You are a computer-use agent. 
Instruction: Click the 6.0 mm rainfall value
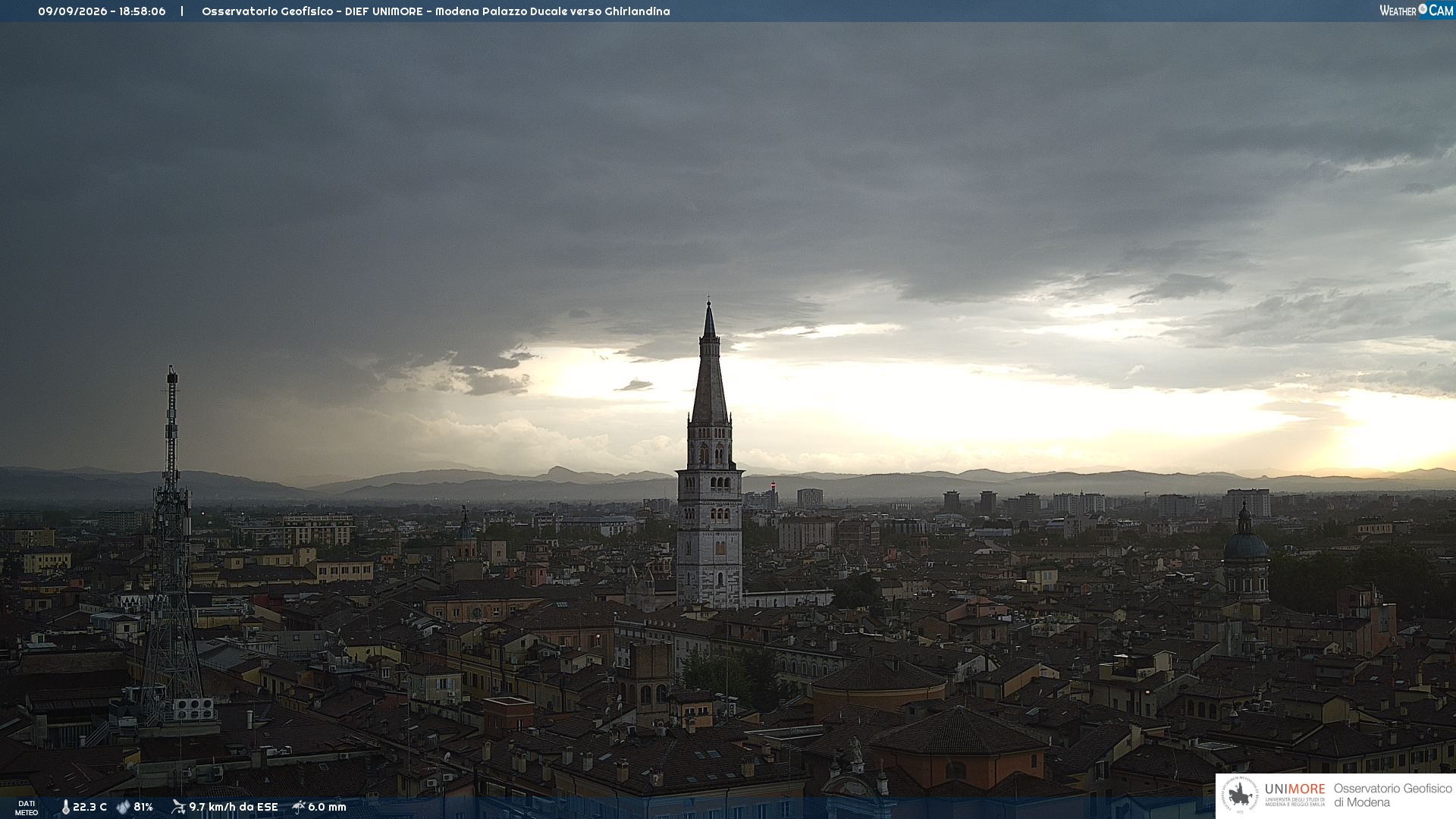pos(327,807)
